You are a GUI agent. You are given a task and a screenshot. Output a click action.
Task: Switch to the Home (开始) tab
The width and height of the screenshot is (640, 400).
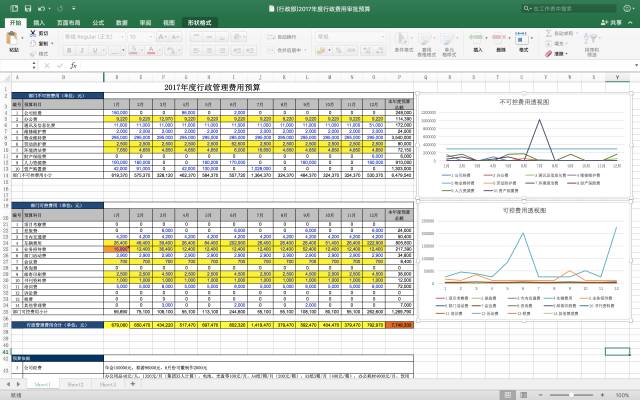(16, 22)
